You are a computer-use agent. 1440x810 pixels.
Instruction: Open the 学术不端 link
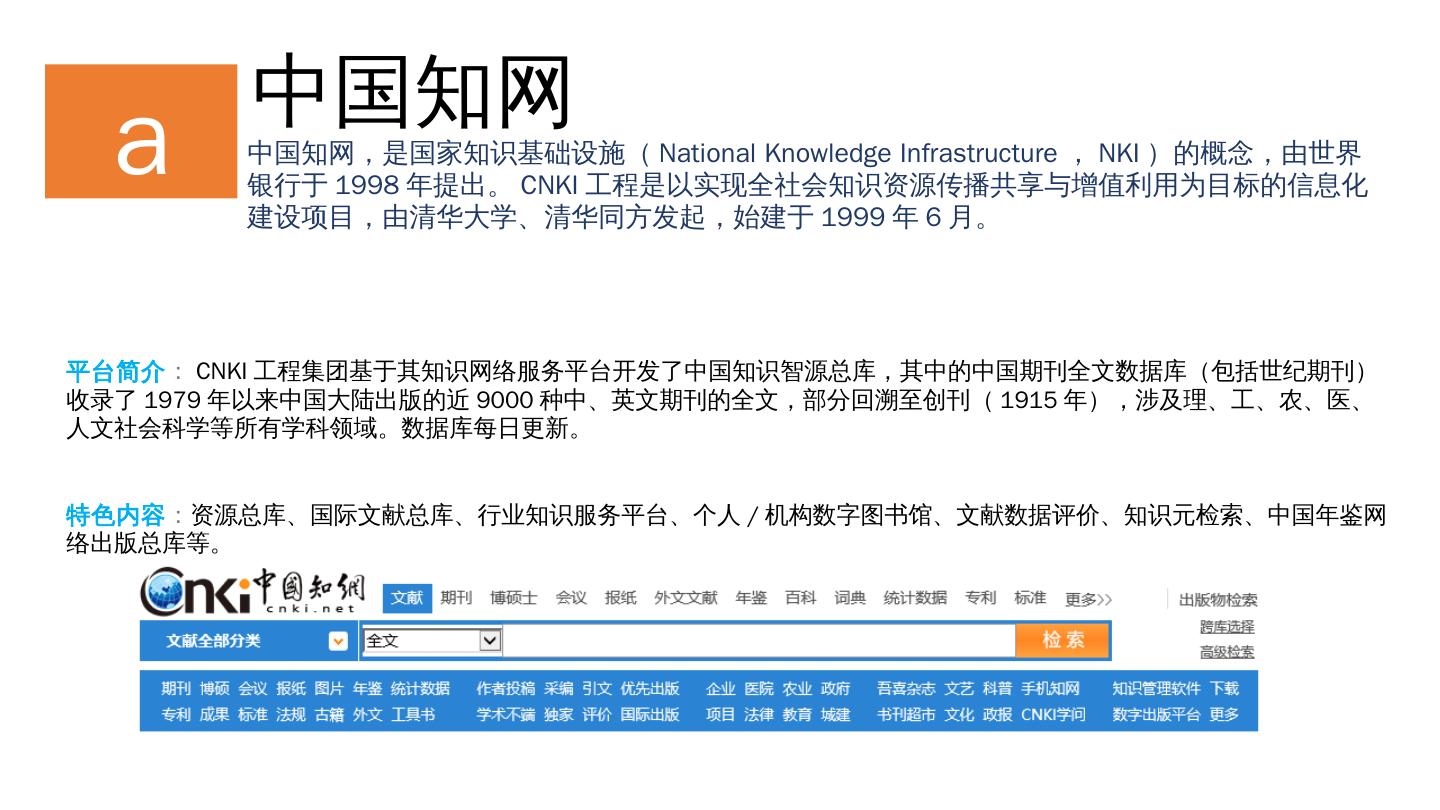[x=506, y=715]
